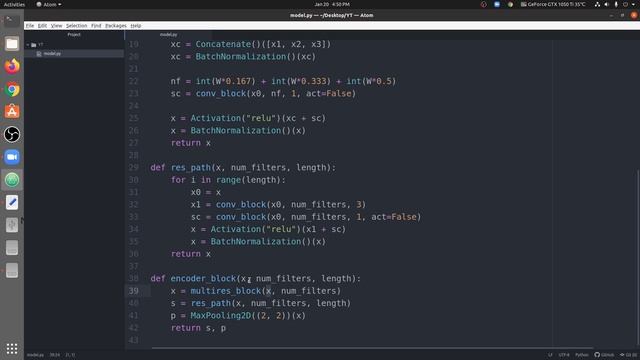Click Activities in the top bar
The width and height of the screenshot is (640, 360).
(14, 4)
